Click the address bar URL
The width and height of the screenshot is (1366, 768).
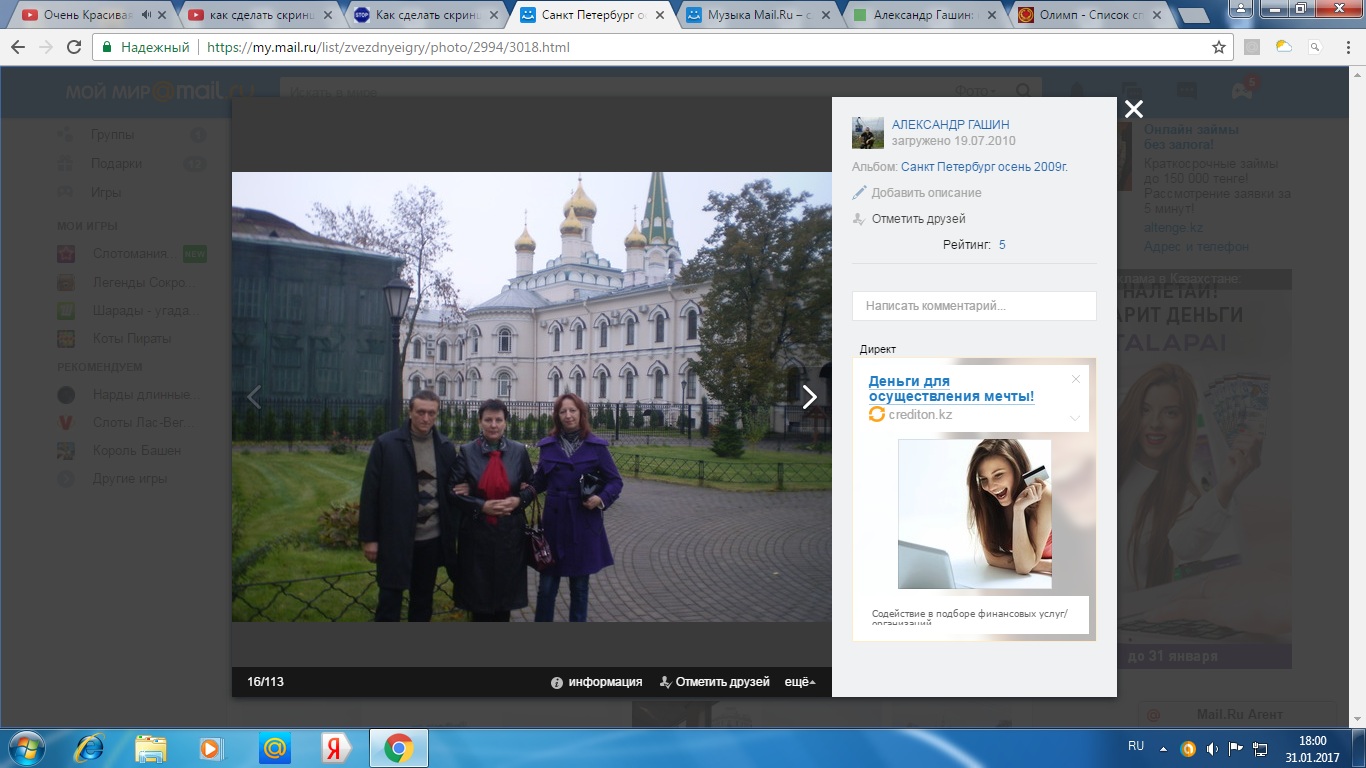coord(388,47)
